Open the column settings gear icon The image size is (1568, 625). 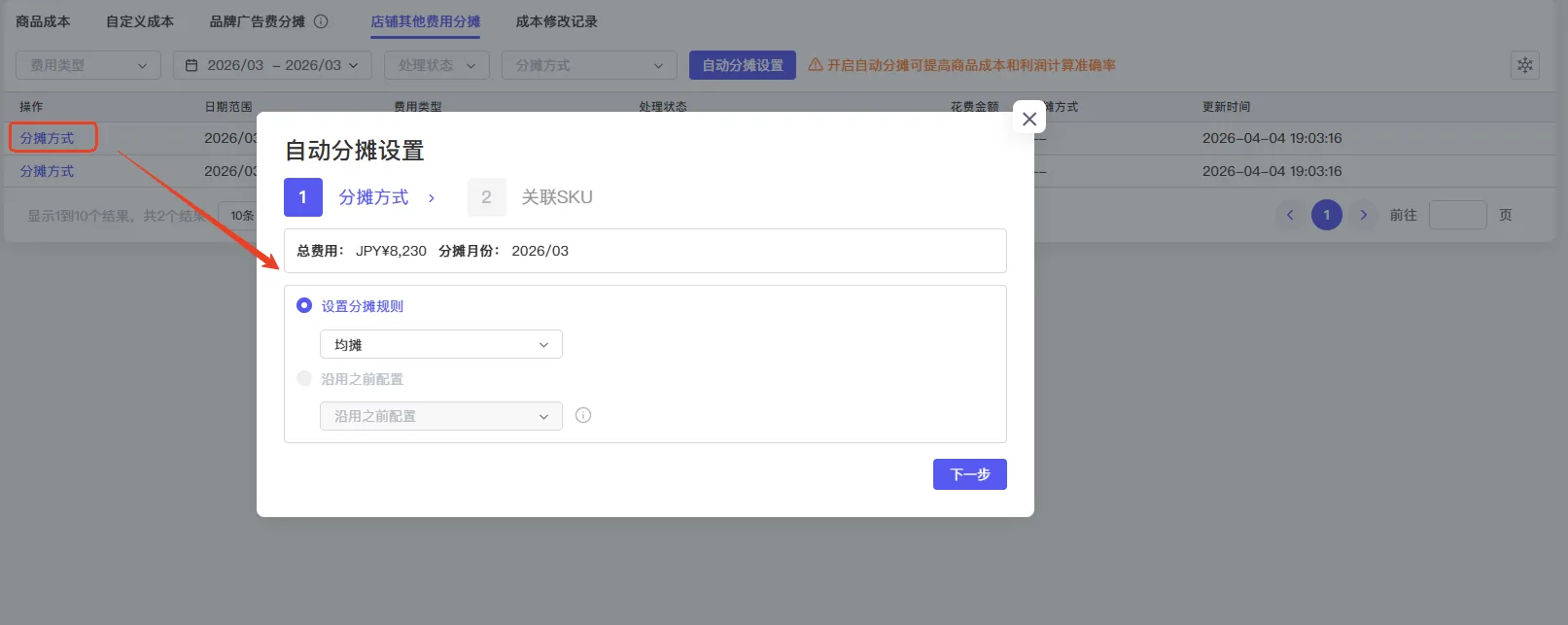1524,65
